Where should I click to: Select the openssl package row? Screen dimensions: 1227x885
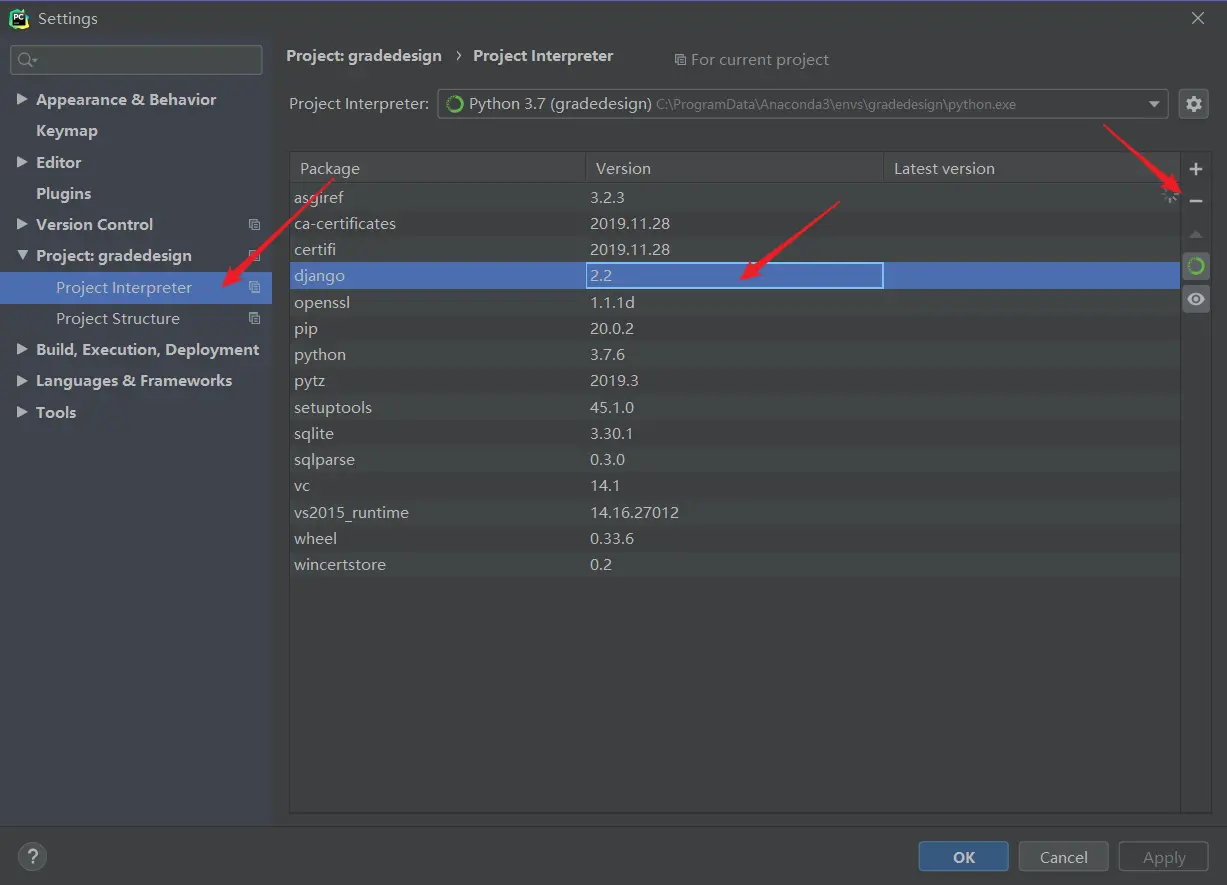[x=735, y=302]
